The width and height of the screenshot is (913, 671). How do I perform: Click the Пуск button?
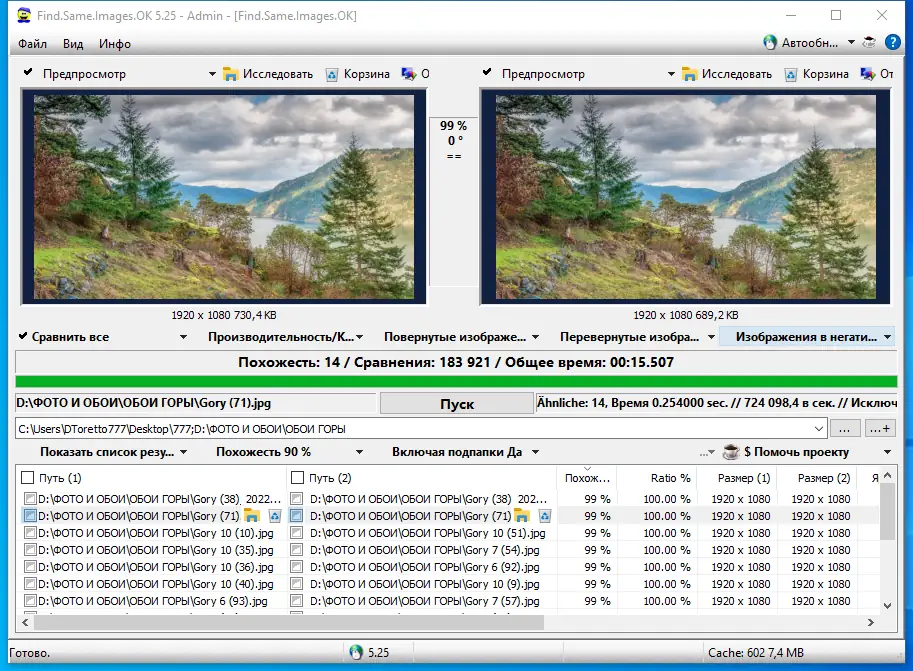pyautogui.click(x=456, y=404)
